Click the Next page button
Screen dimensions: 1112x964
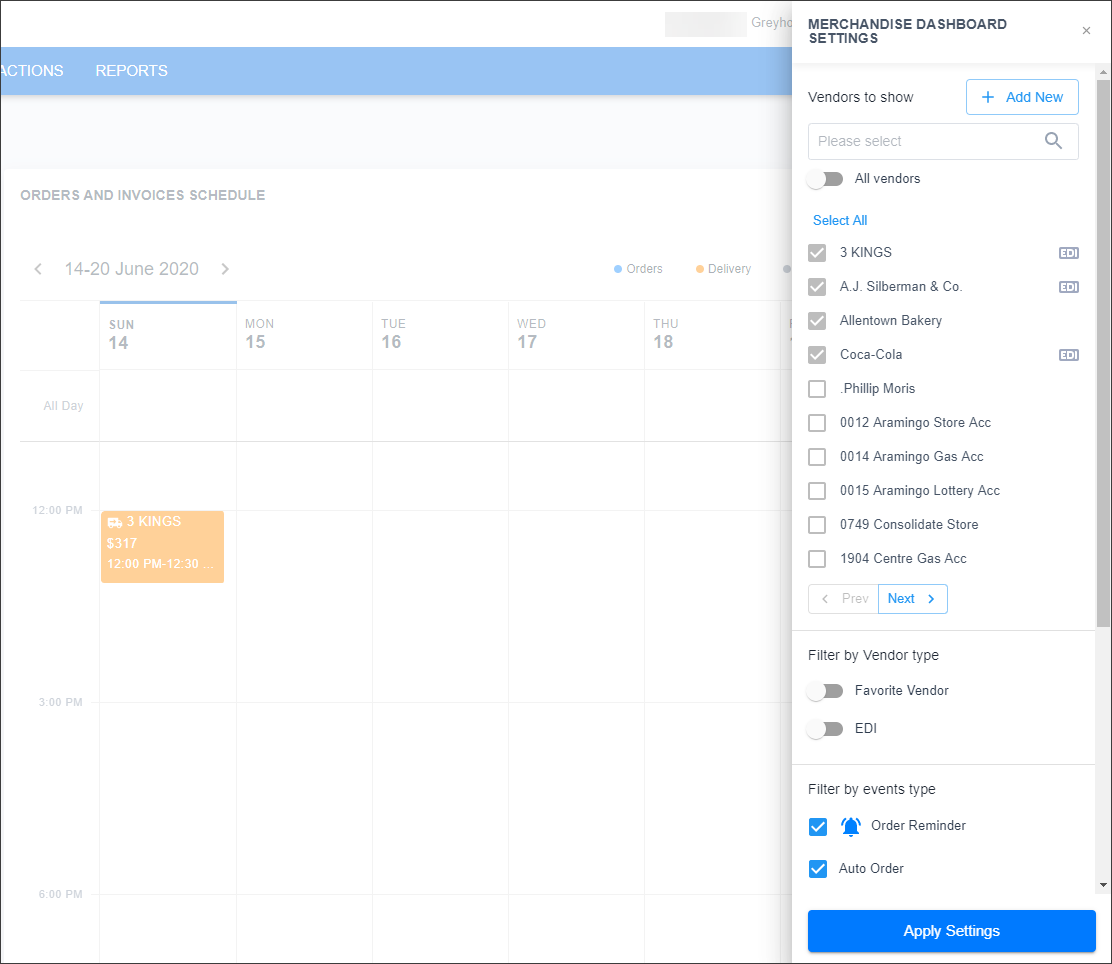pyautogui.click(x=912, y=599)
